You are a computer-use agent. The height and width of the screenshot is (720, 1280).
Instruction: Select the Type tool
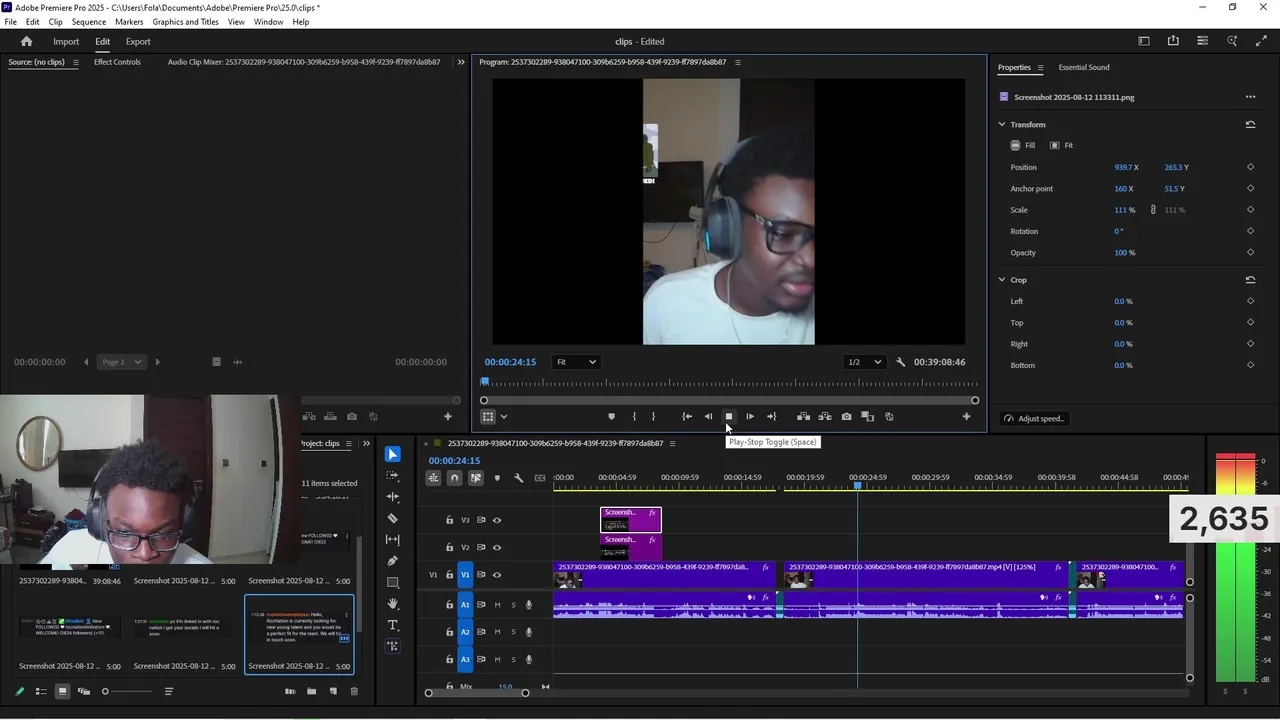pos(392,625)
